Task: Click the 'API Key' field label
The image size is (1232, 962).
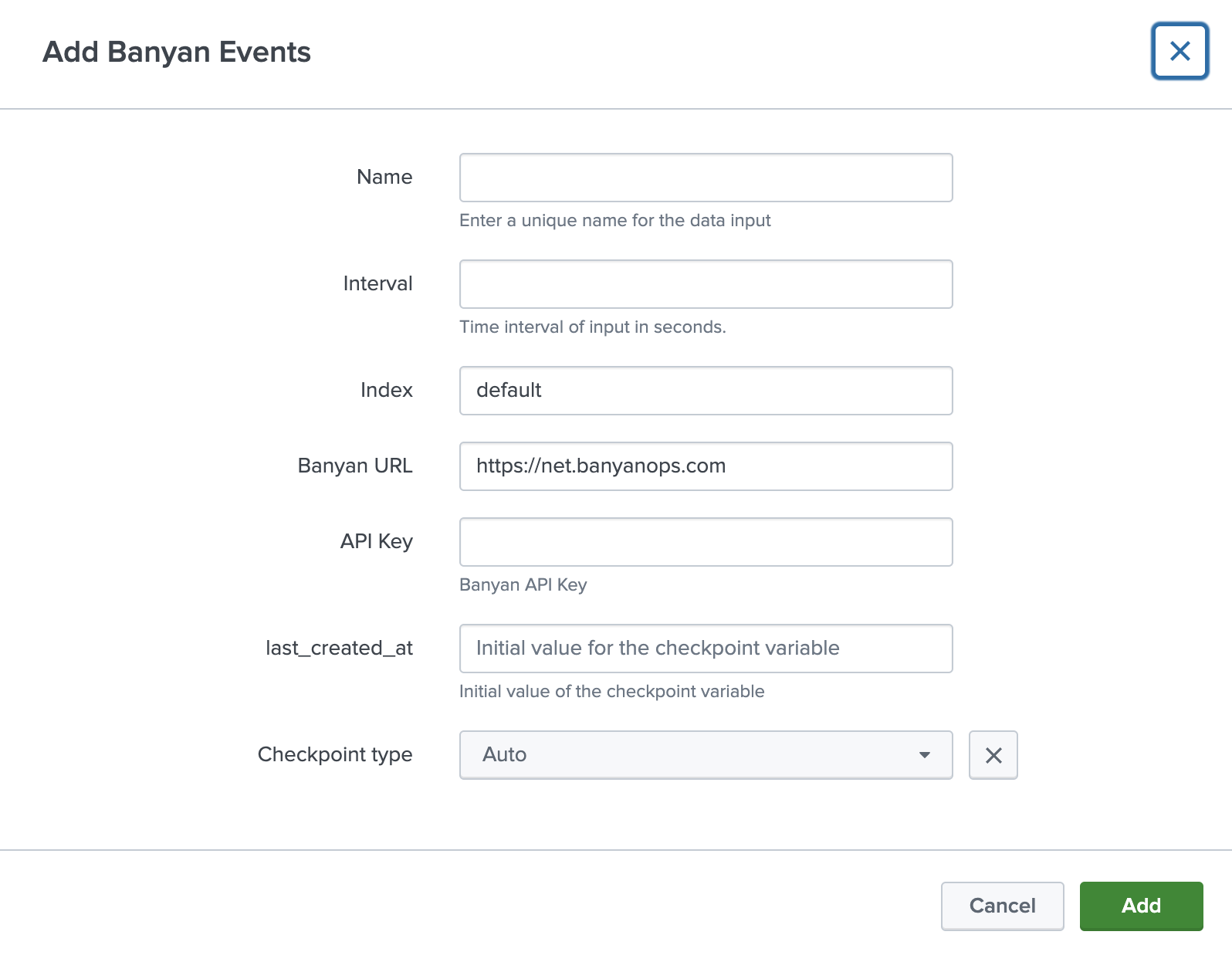Action: point(377,542)
